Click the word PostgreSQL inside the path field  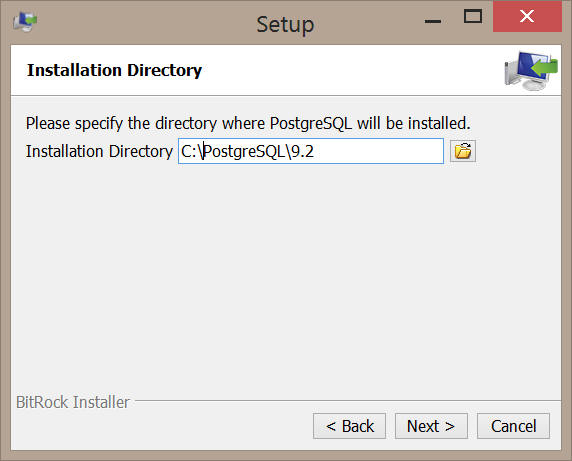click(x=244, y=151)
